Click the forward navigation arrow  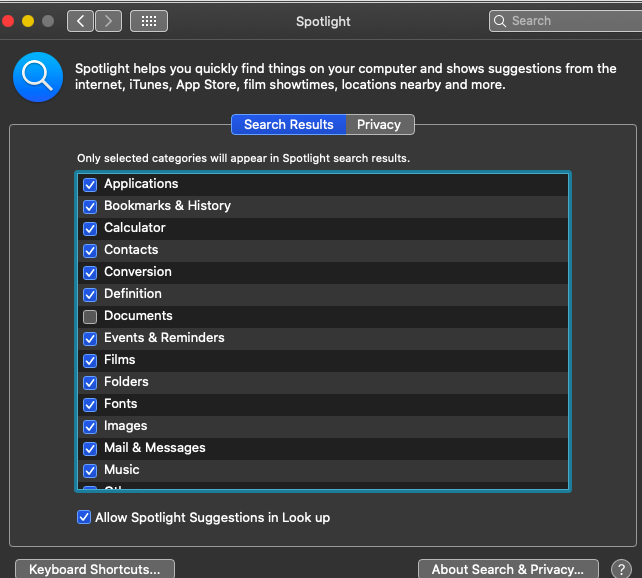point(108,21)
